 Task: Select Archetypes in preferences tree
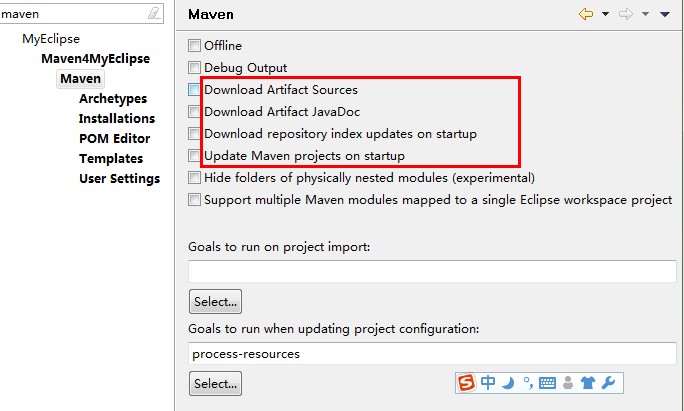point(113,99)
